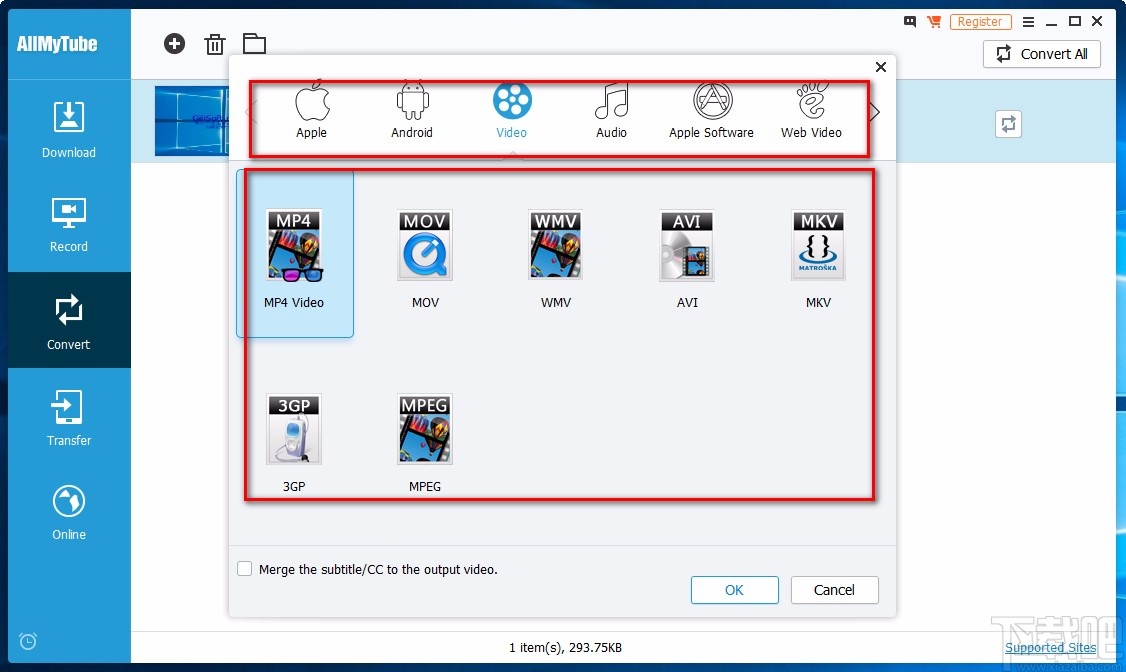This screenshot has height=672, width=1126.
Task: Open the output folder icon
Action: (x=254, y=44)
